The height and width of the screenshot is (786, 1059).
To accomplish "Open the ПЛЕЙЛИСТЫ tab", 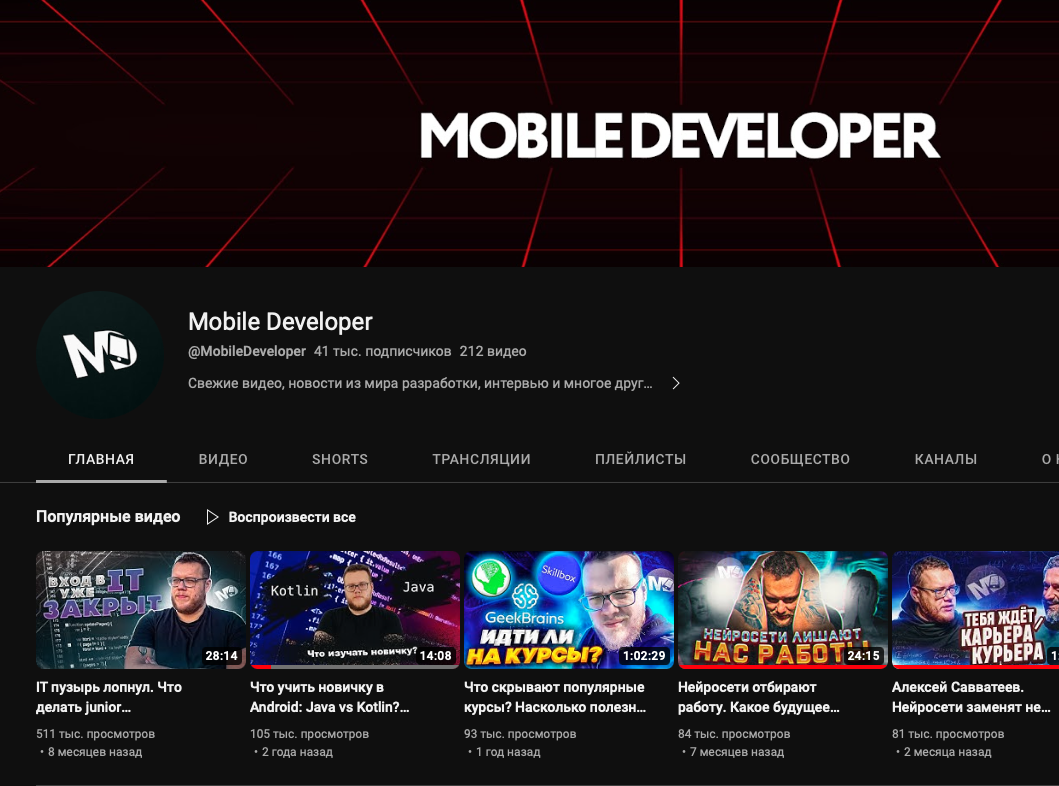I will (x=640, y=459).
